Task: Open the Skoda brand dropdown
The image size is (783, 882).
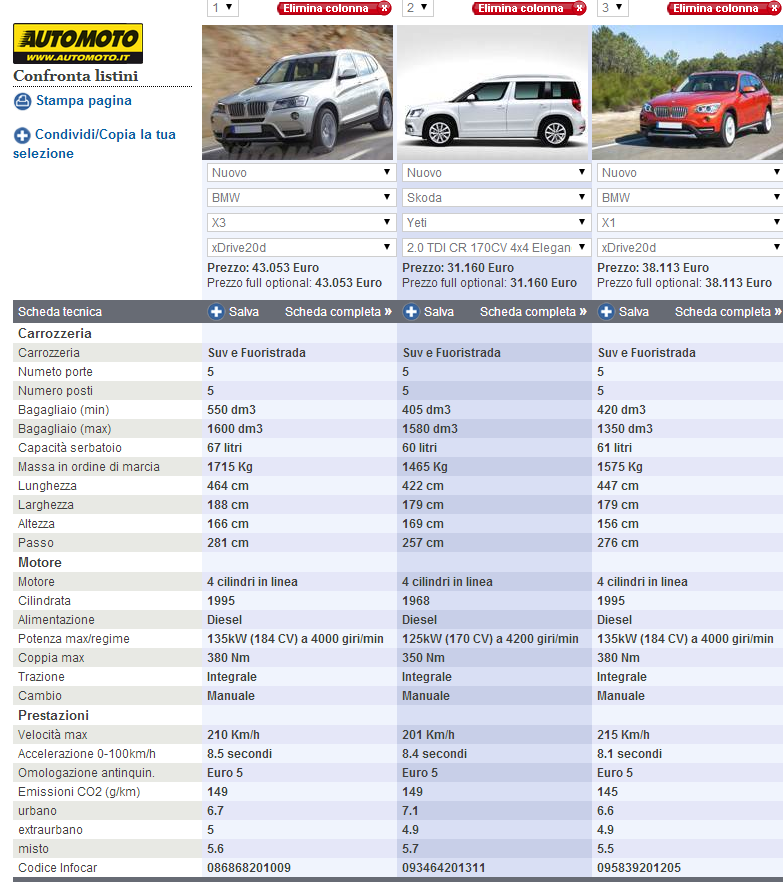Action: (497, 197)
